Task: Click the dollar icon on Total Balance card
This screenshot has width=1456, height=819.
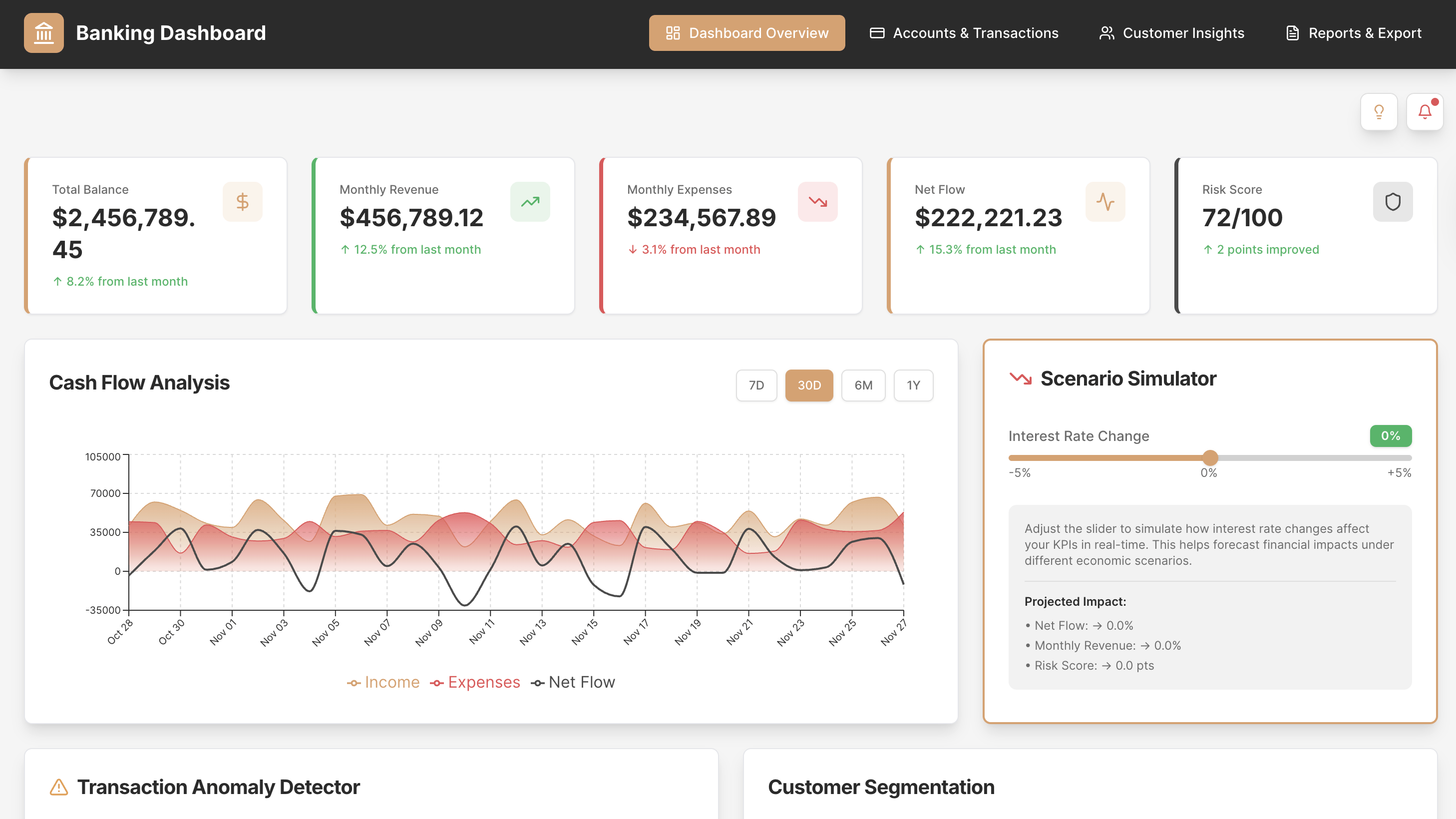Action: (x=243, y=201)
